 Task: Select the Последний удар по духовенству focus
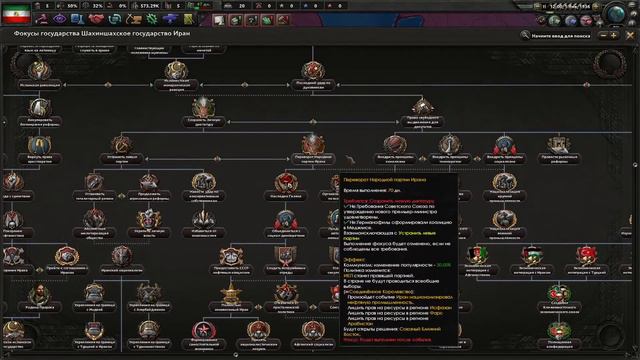click(x=313, y=76)
